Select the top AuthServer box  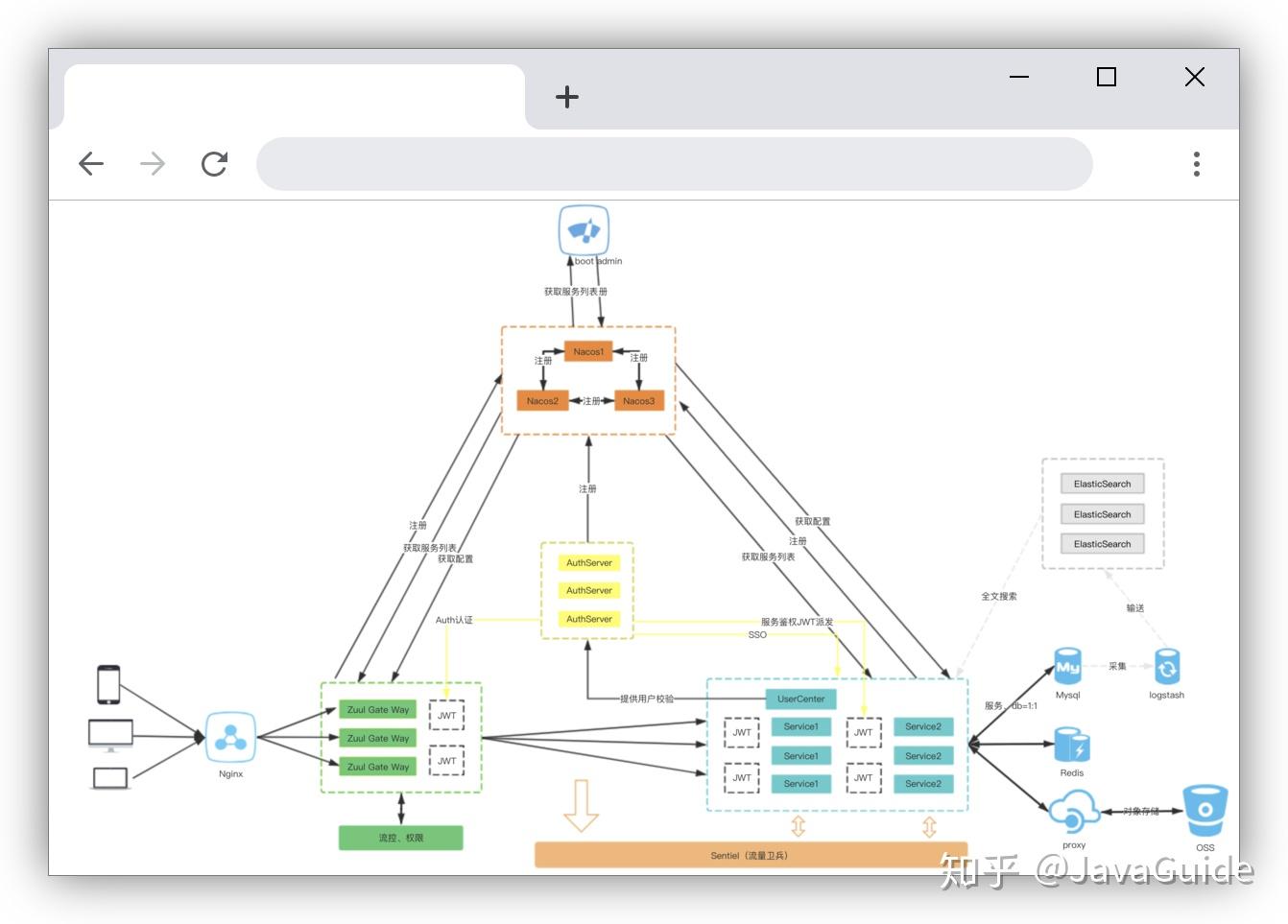click(588, 562)
